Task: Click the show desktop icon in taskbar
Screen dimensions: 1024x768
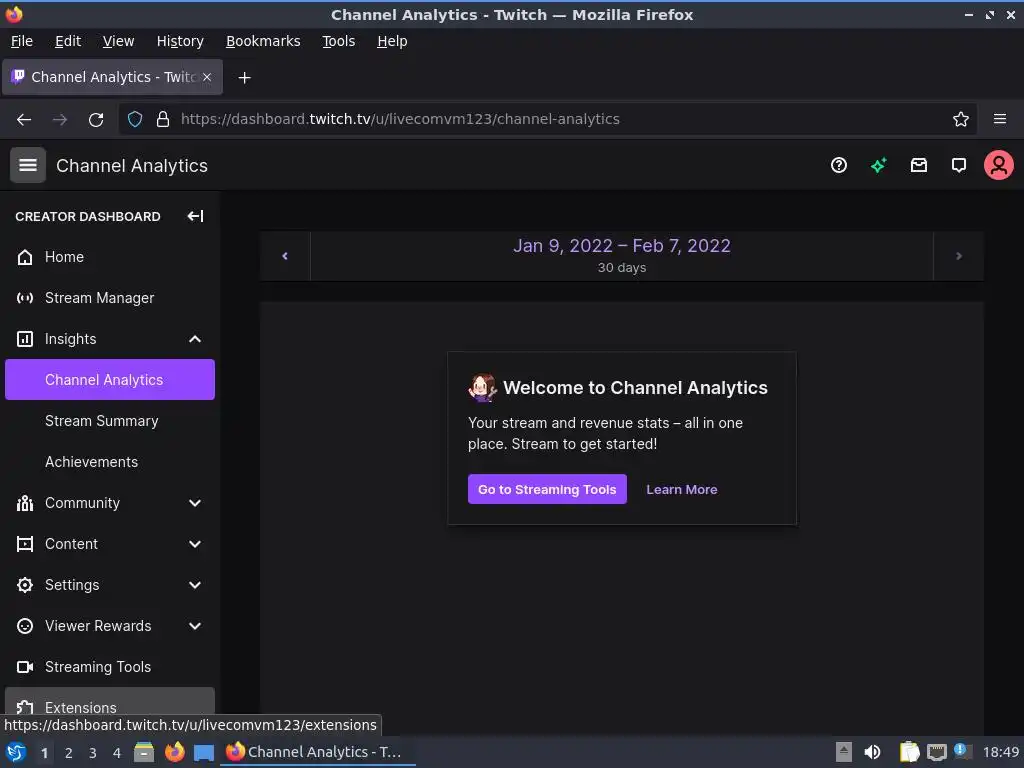Action: point(204,752)
